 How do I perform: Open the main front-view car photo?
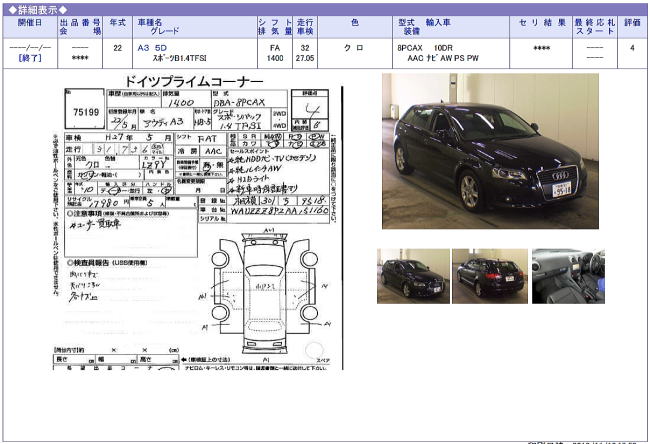(490, 151)
